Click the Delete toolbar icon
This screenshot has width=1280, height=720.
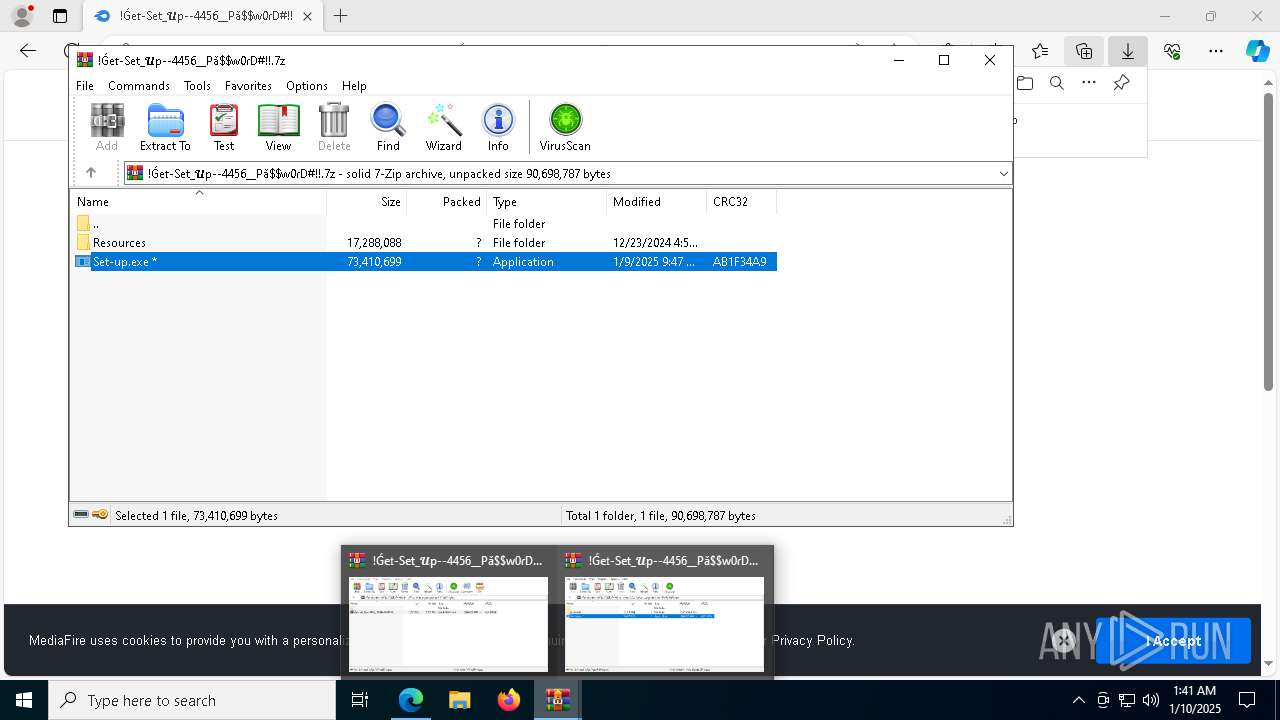tap(334, 127)
